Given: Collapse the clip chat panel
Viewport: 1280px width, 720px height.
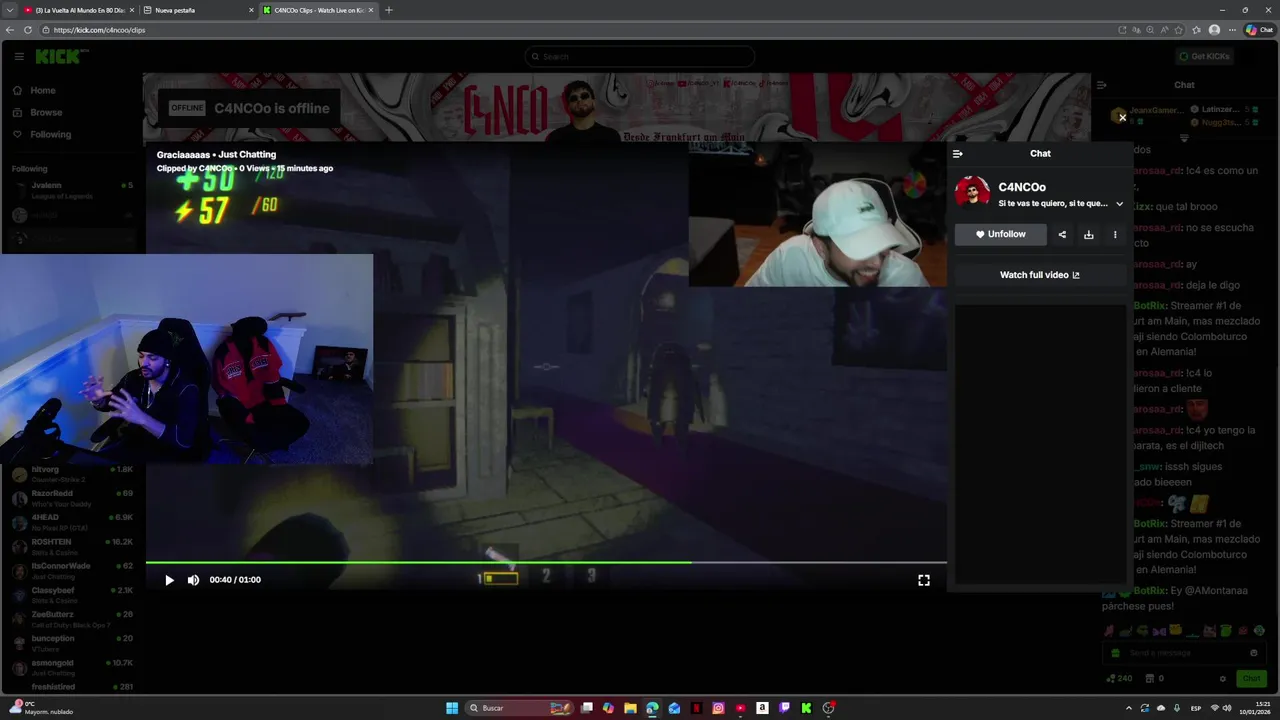Looking at the screenshot, I should pos(957,154).
